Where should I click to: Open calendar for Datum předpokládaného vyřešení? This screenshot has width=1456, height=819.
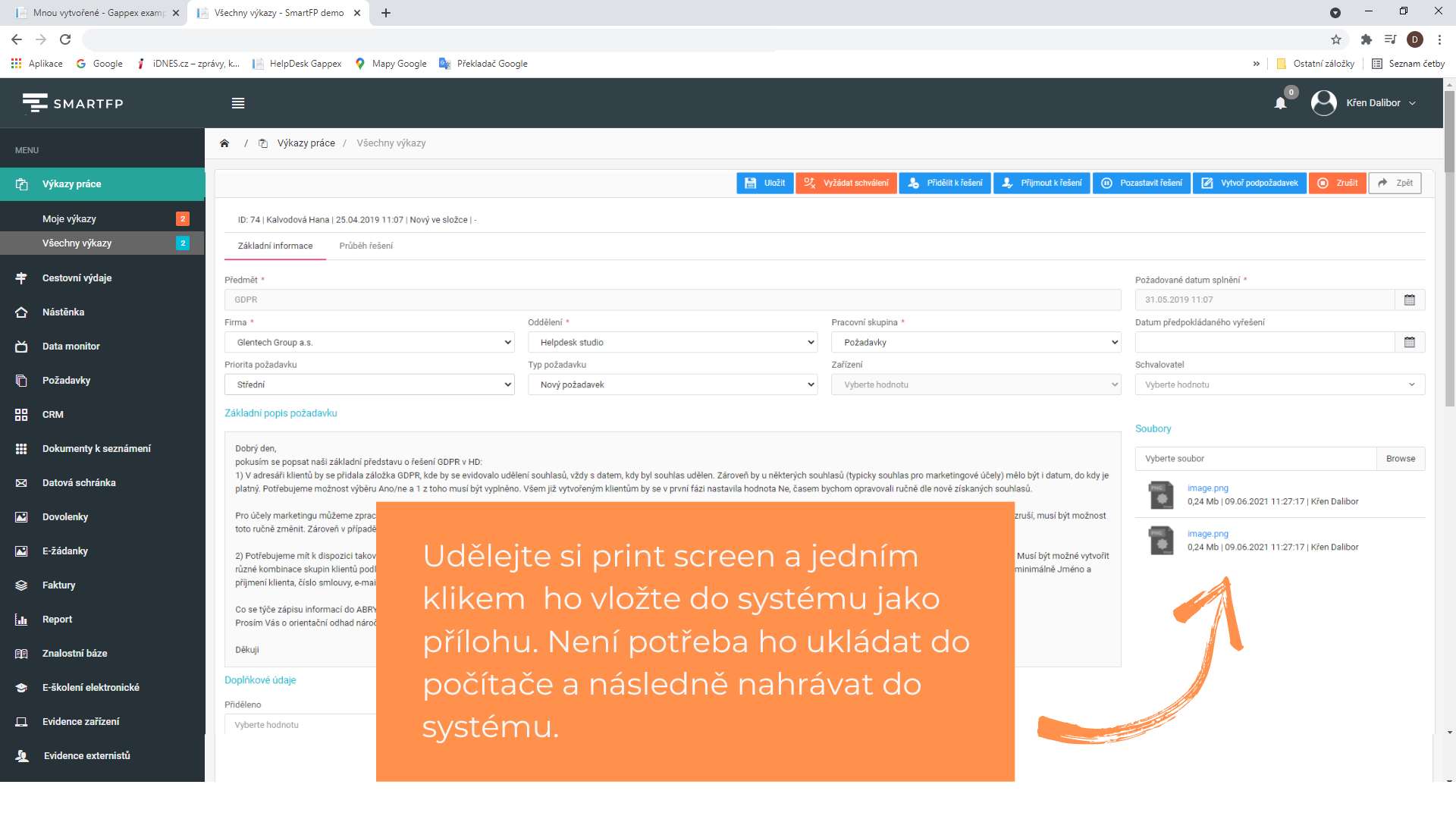[1409, 342]
